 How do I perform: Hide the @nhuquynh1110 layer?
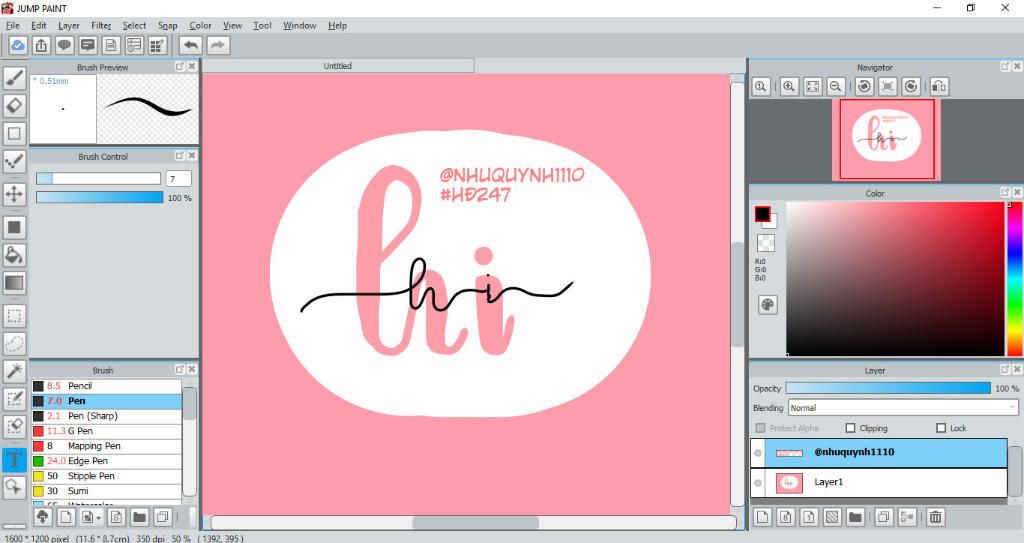click(x=758, y=453)
